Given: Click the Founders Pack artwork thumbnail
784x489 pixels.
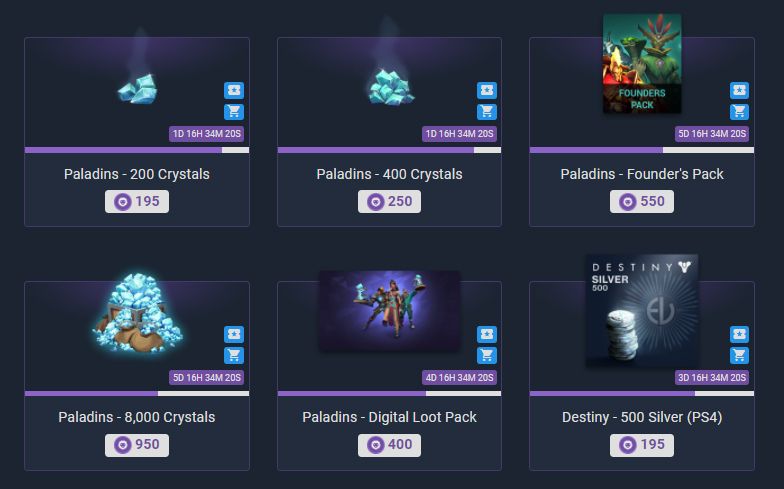Looking at the screenshot, I should pos(642,64).
